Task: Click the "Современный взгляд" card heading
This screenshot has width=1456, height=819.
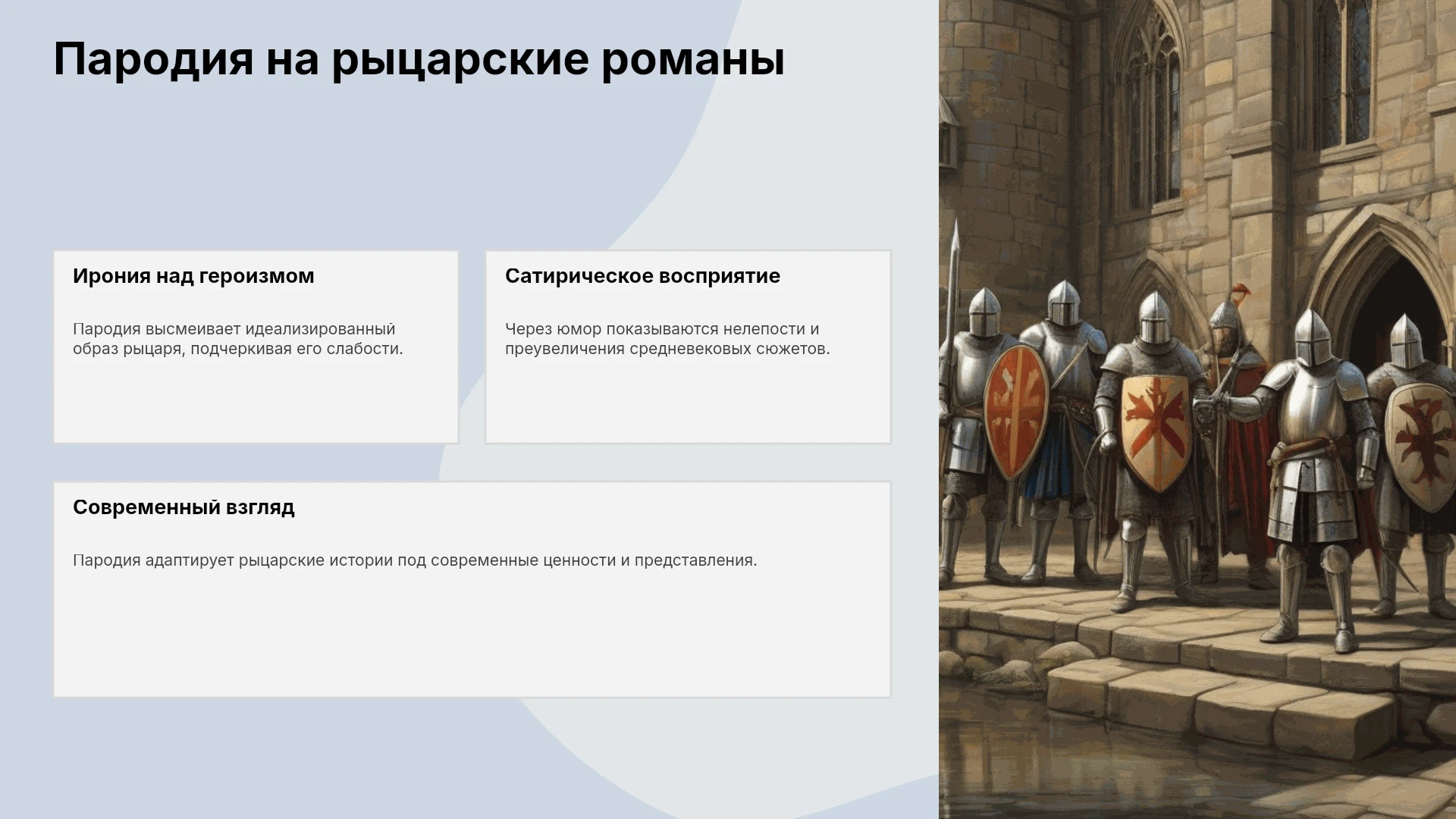Action: click(x=184, y=507)
